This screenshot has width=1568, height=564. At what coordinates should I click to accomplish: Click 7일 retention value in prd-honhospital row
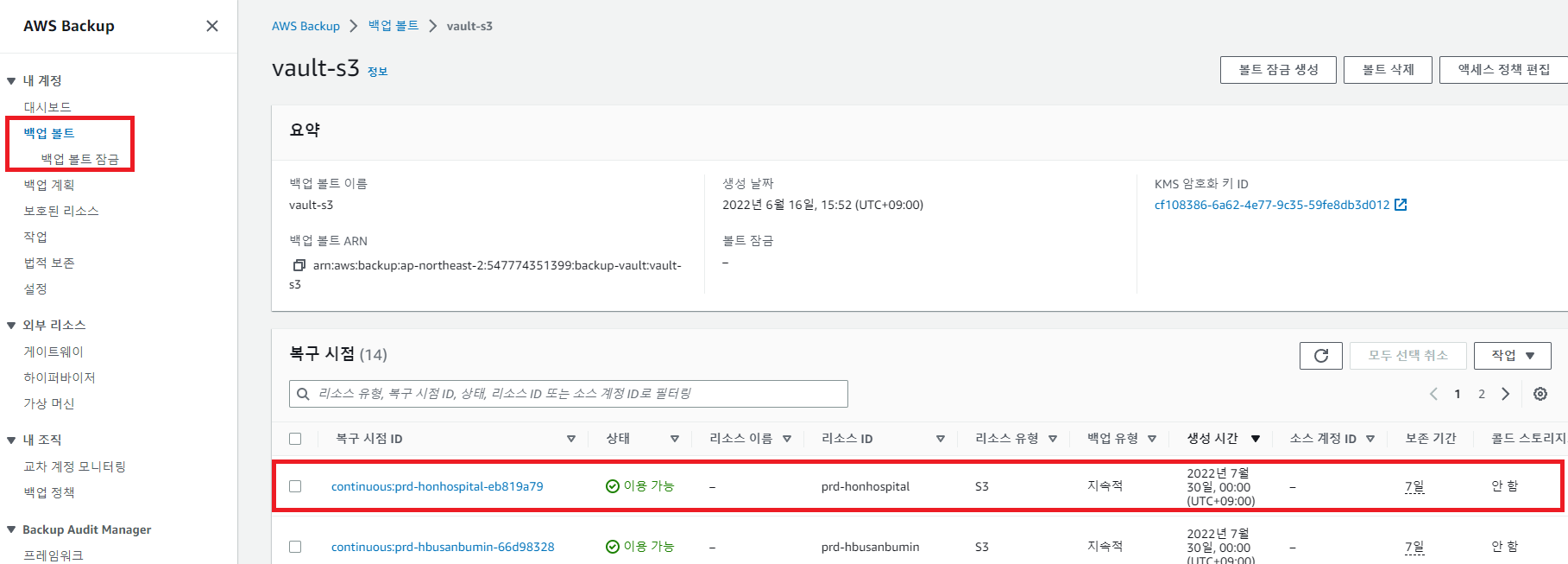(x=1414, y=487)
